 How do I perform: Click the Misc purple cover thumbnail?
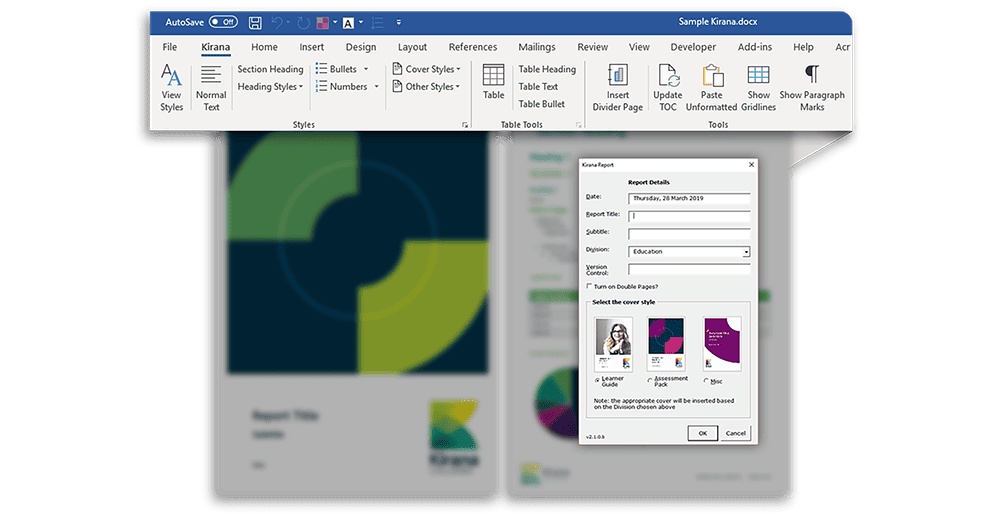click(722, 344)
